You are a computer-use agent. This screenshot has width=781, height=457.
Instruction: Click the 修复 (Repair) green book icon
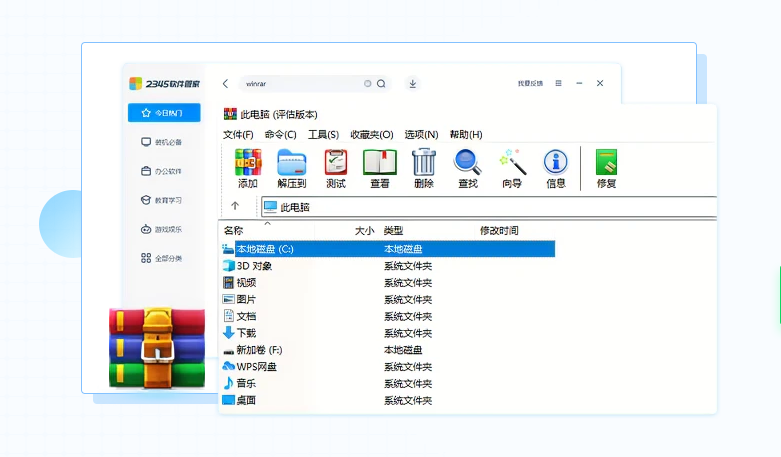pos(606,162)
